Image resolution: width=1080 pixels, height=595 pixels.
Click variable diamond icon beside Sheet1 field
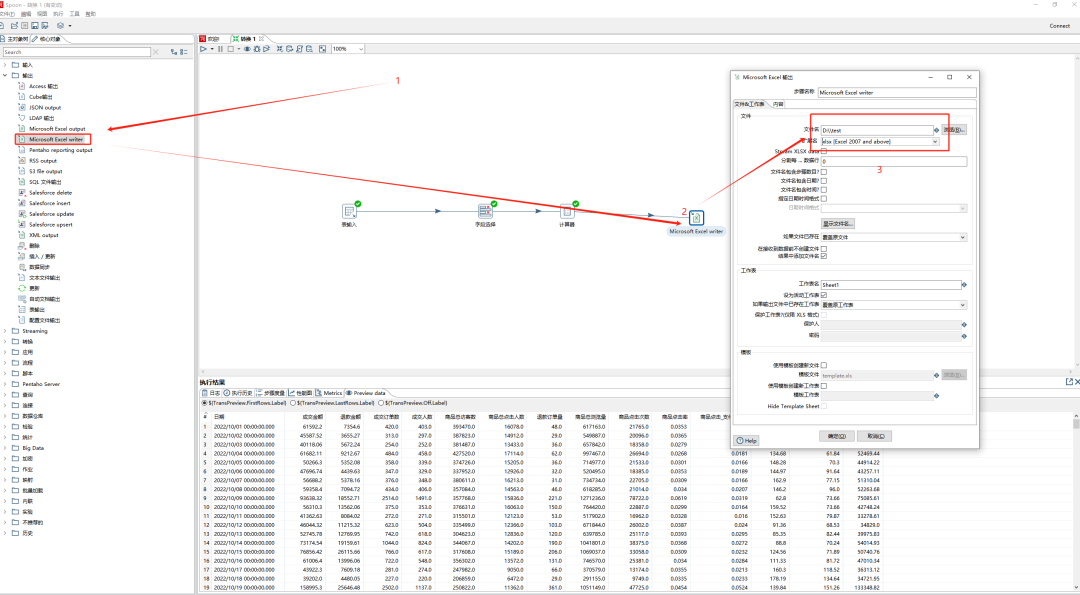pos(964,284)
